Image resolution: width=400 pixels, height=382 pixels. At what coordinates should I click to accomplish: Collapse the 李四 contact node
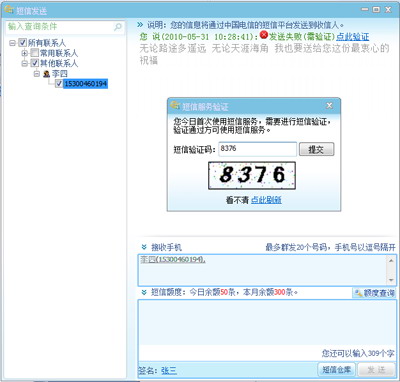coord(37,73)
